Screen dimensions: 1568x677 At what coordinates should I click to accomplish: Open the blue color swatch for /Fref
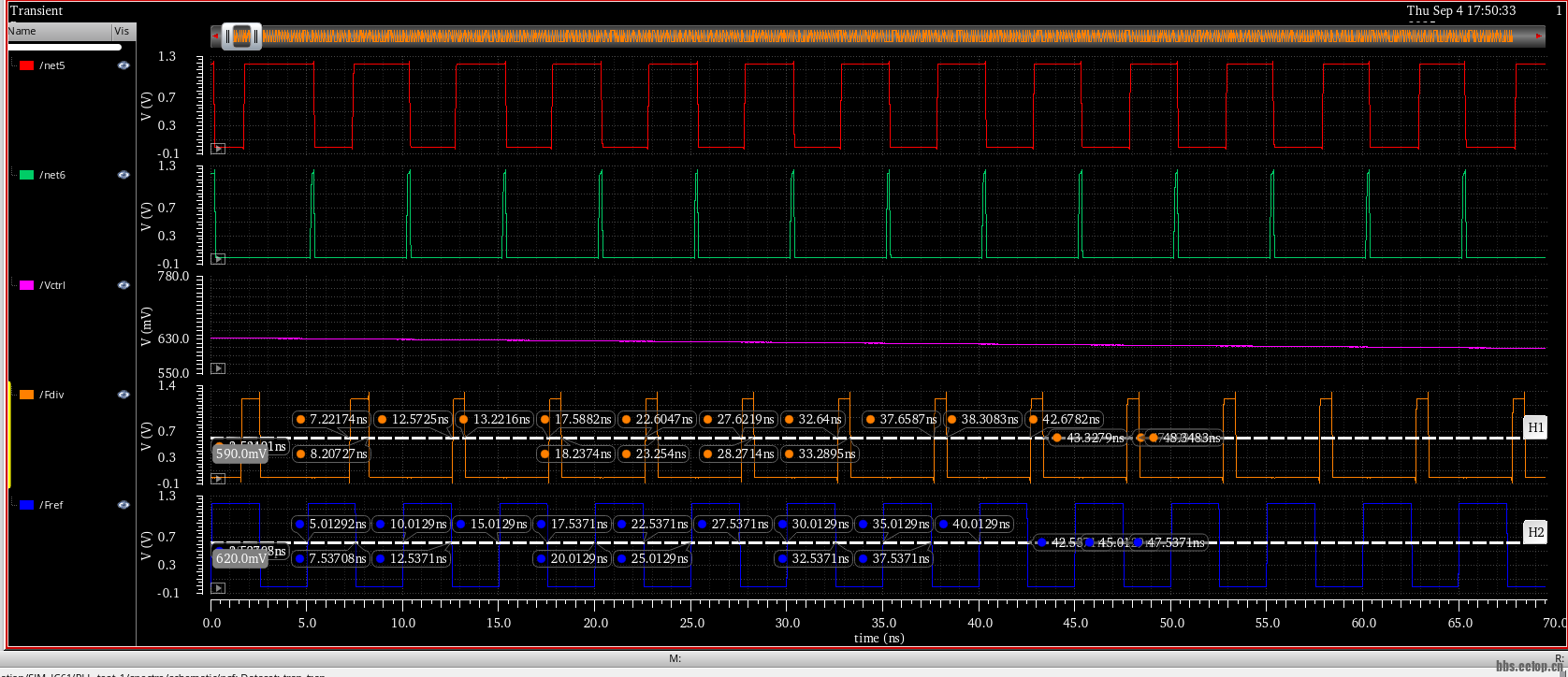click(x=26, y=505)
